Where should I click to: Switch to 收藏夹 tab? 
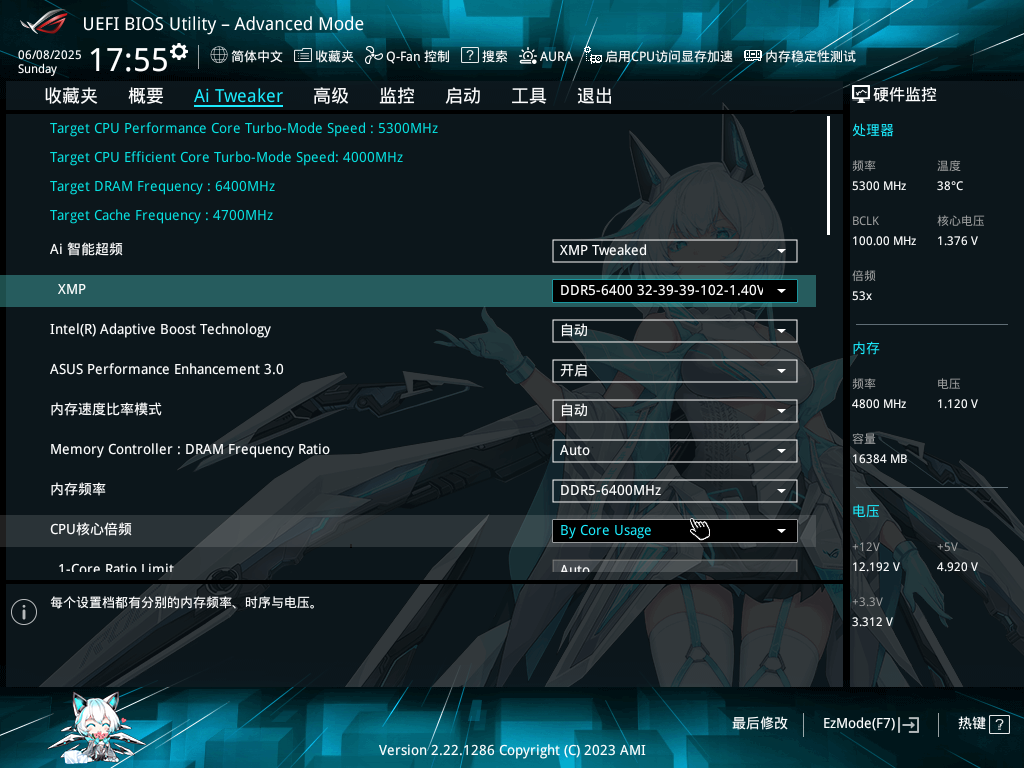tap(71, 96)
